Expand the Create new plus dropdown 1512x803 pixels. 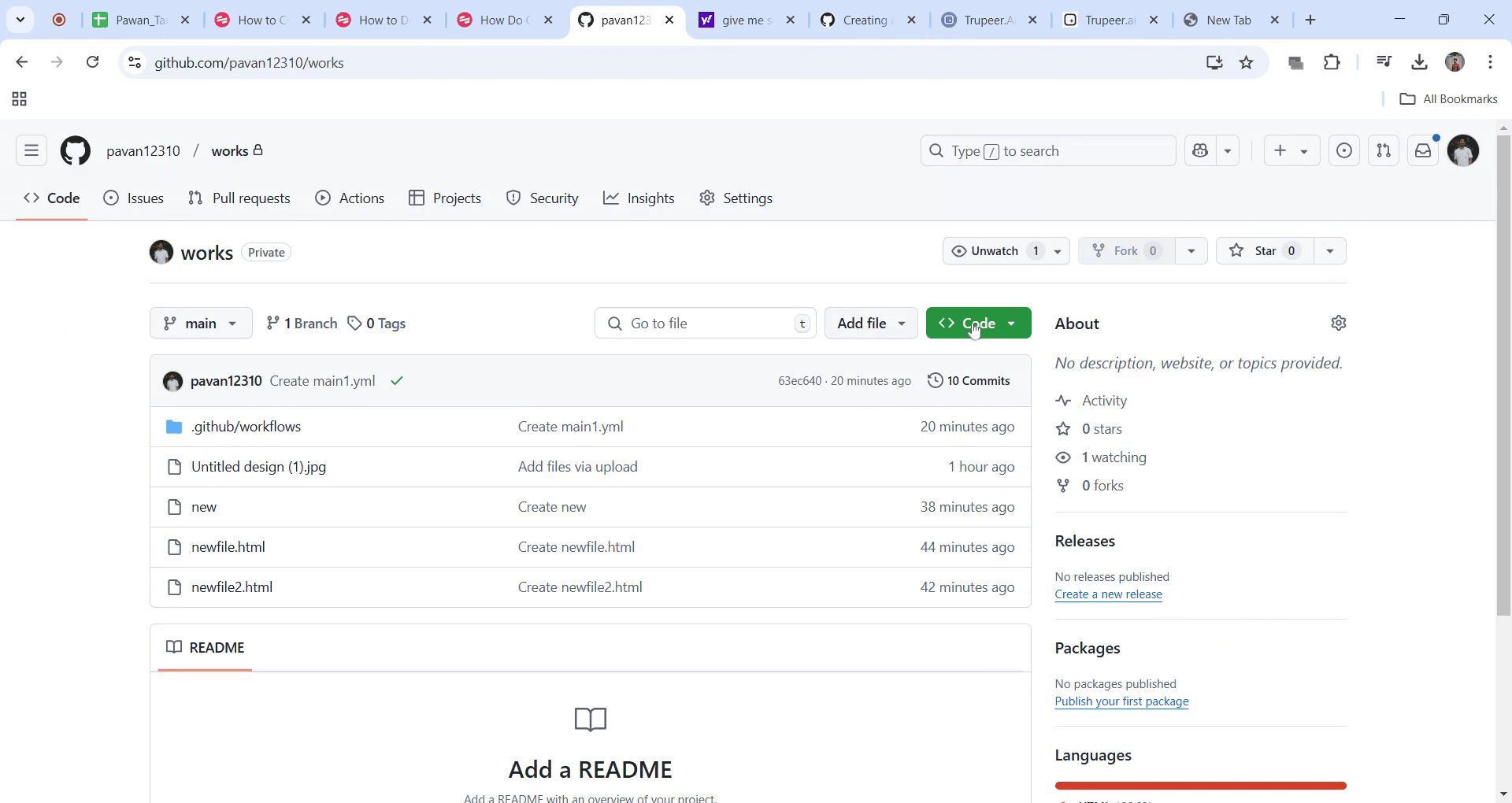click(1291, 150)
